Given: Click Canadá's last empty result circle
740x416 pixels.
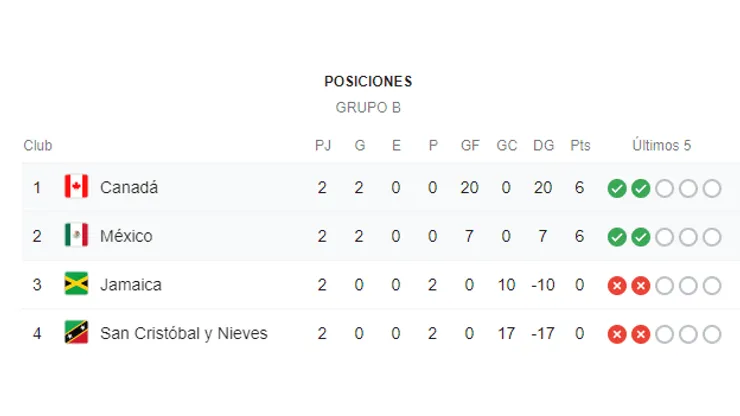Looking at the screenshot, I should coord(712,188).
